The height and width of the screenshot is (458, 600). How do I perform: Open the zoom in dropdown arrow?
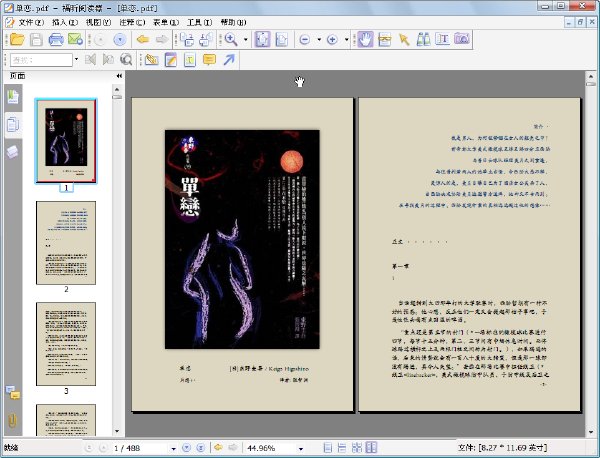point(346,39)
